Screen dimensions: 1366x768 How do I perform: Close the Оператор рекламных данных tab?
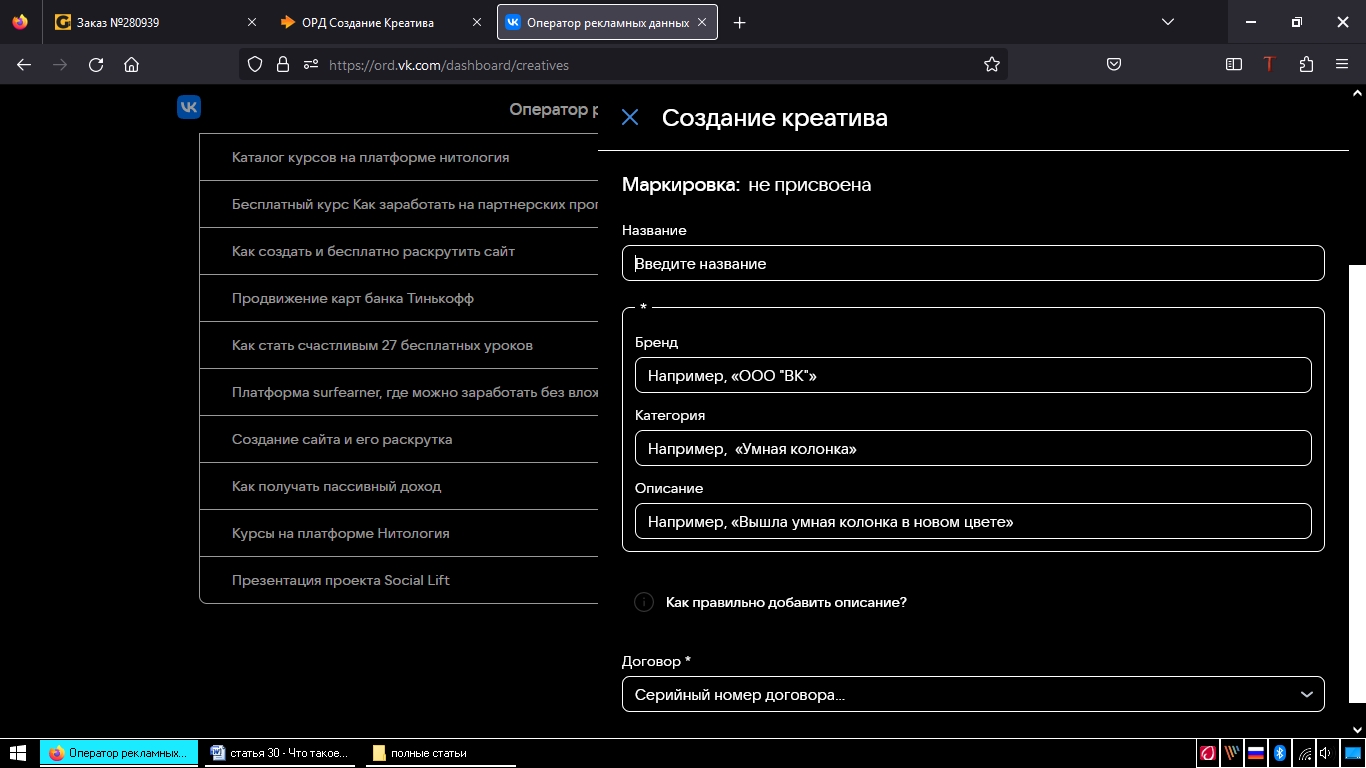pos(702,22)
